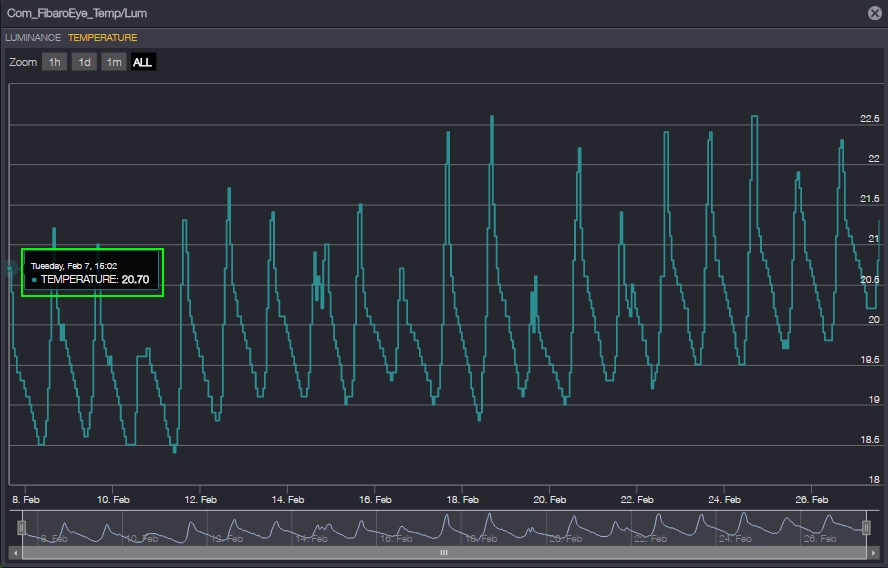Set zoom range to 1h
Image resolution: width=888 pixels, height=568 pixels.
pyautogui.click(x=54, y=62)
